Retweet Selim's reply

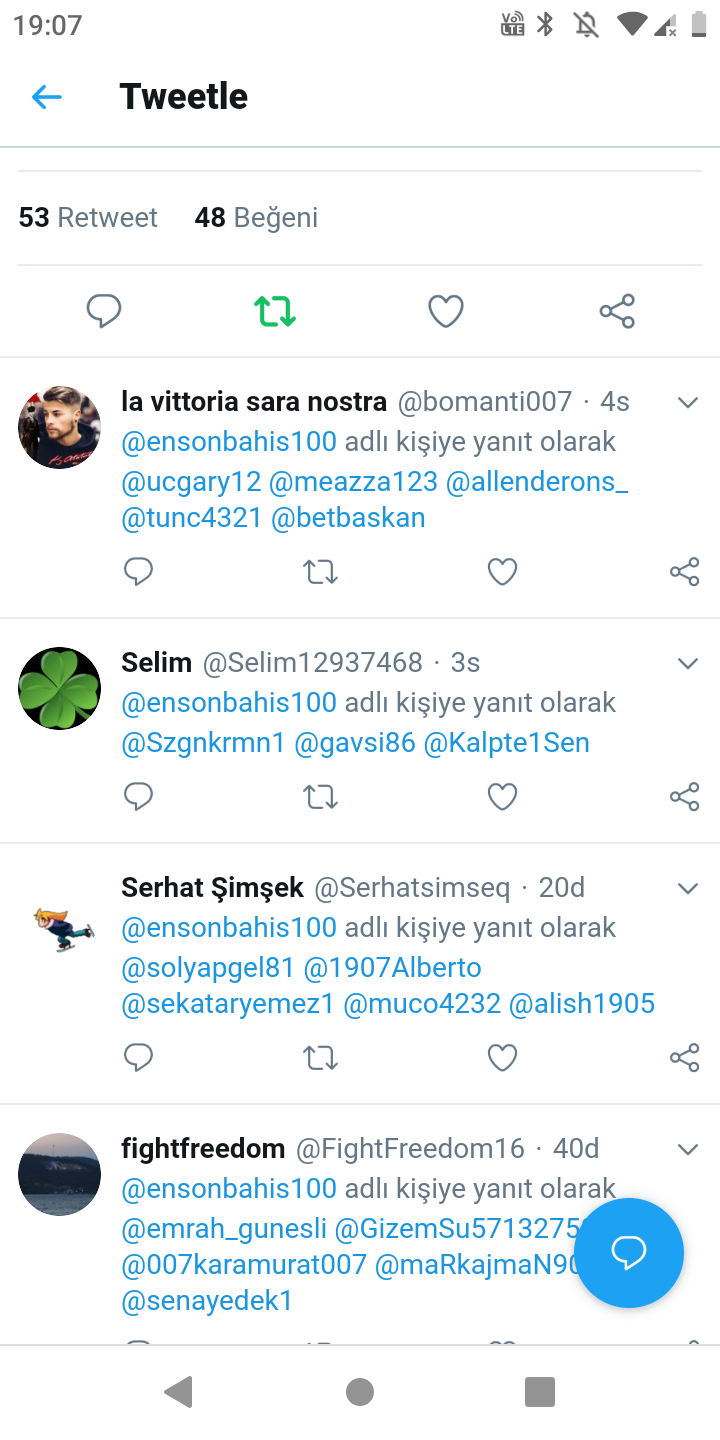[x=321, y=797]
